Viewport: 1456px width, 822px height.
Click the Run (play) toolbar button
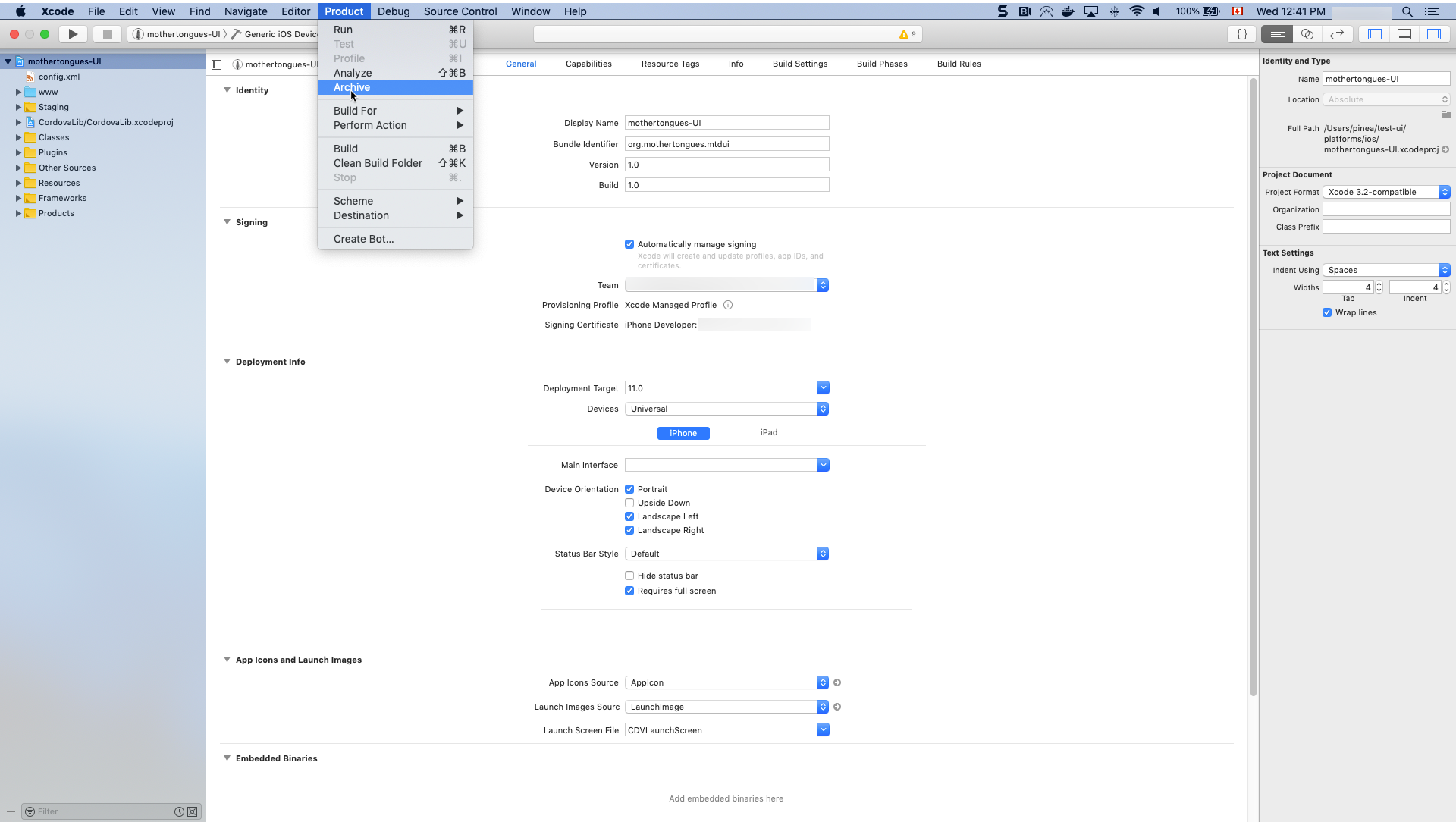(73, 34)
